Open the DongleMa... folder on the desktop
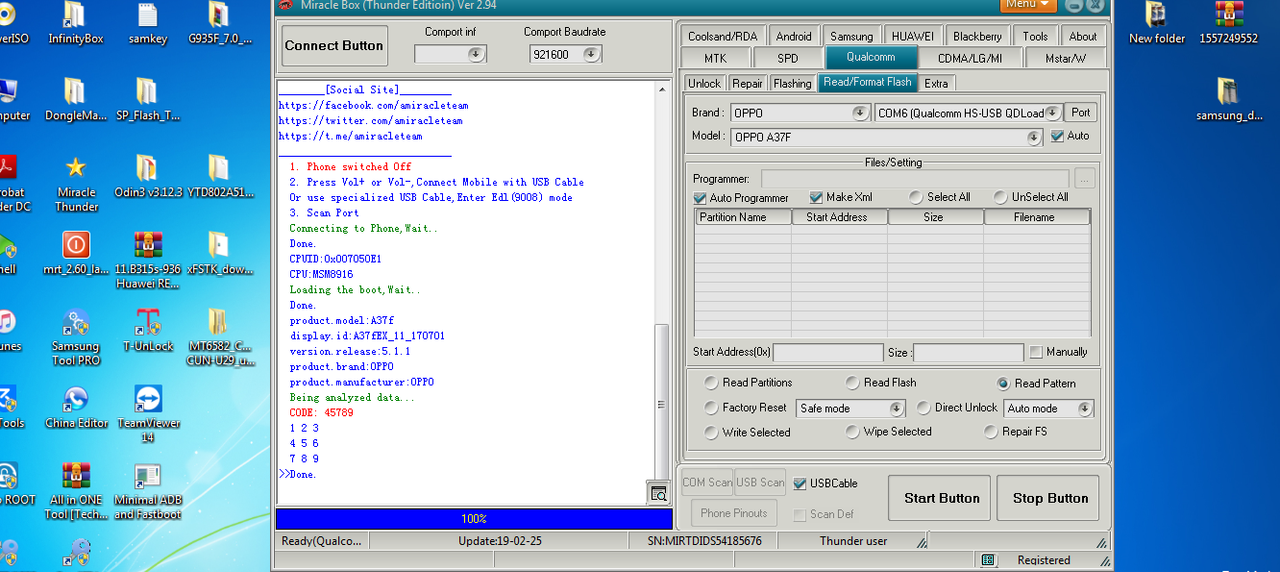 tap(75, 99)
